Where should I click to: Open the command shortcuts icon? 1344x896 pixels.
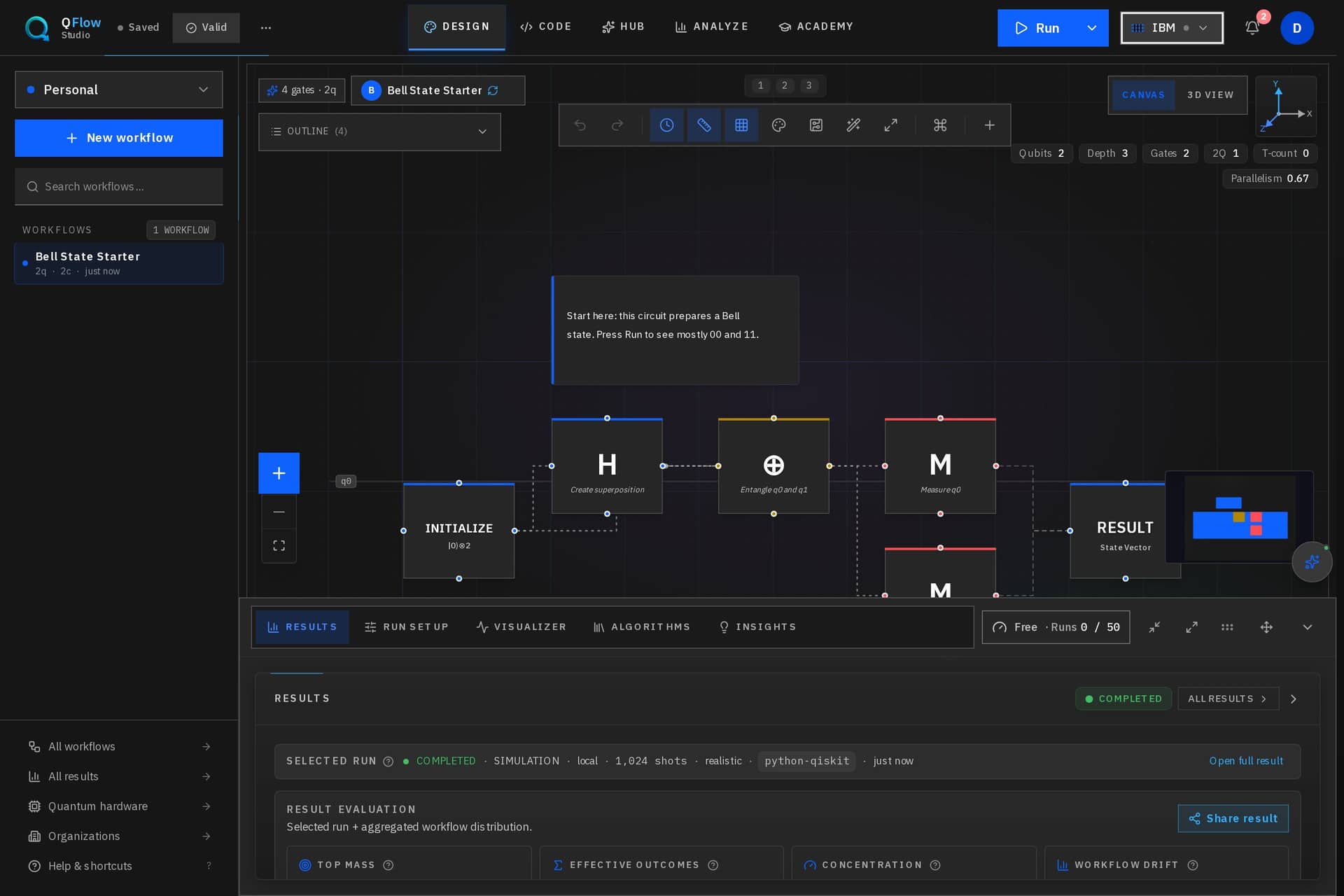(940, 125)
